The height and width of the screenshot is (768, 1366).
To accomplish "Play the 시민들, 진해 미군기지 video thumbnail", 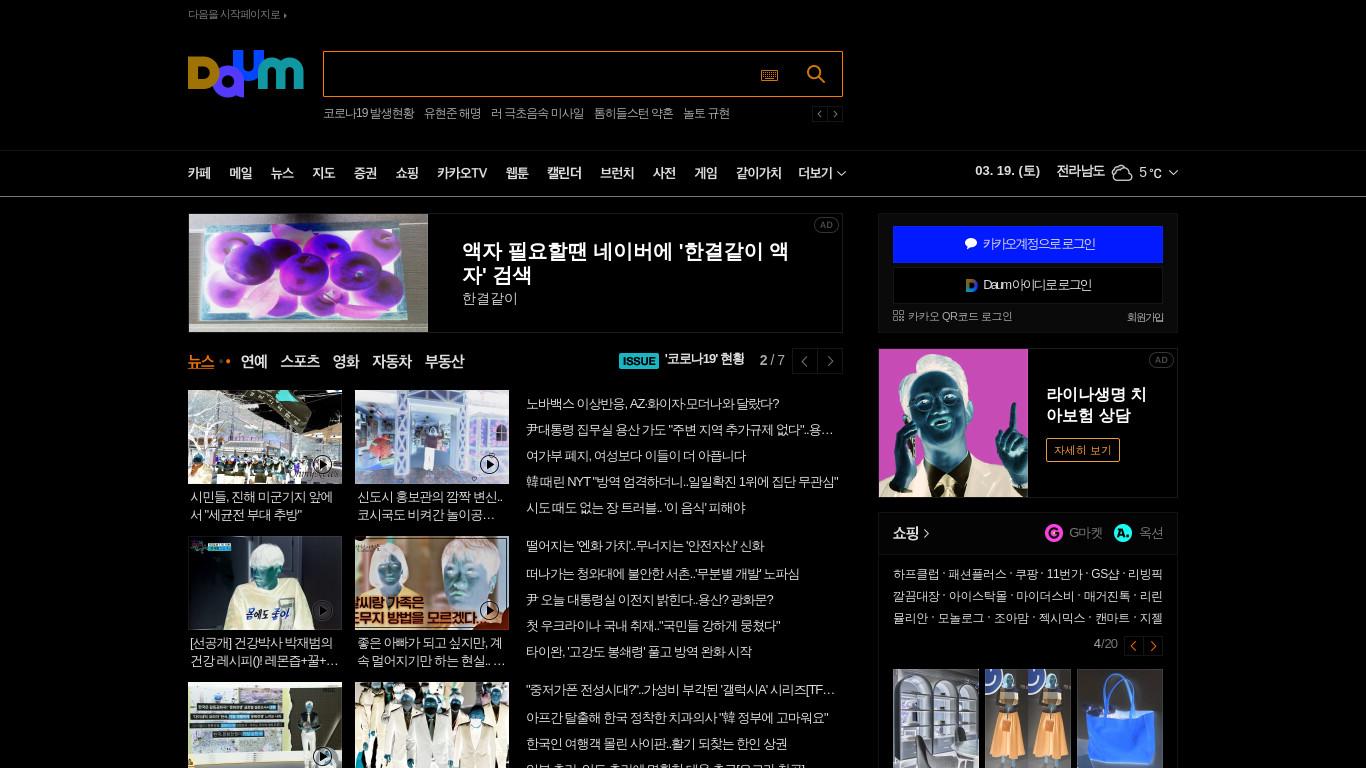I will pos(265,437).
